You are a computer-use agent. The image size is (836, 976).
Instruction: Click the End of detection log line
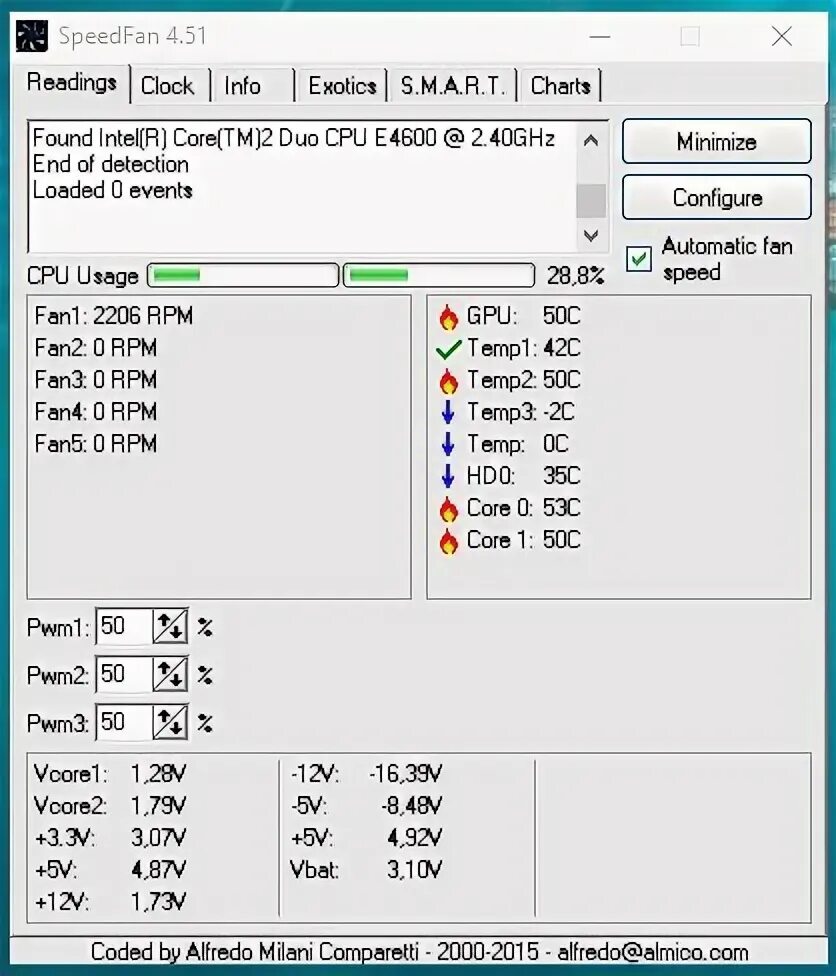point(110,164)
